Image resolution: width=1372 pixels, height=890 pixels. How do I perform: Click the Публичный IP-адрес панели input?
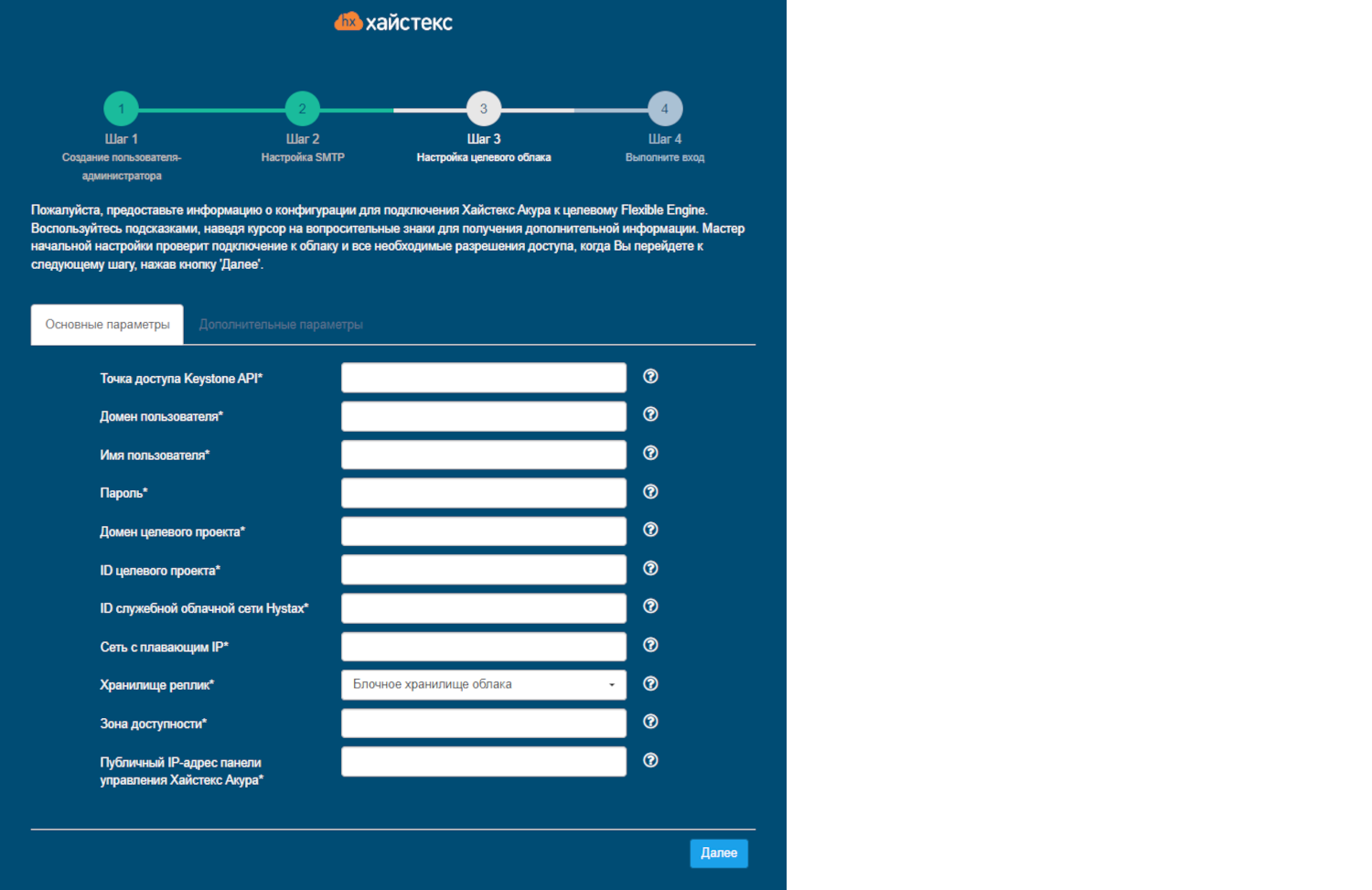[x=483, y=762]
